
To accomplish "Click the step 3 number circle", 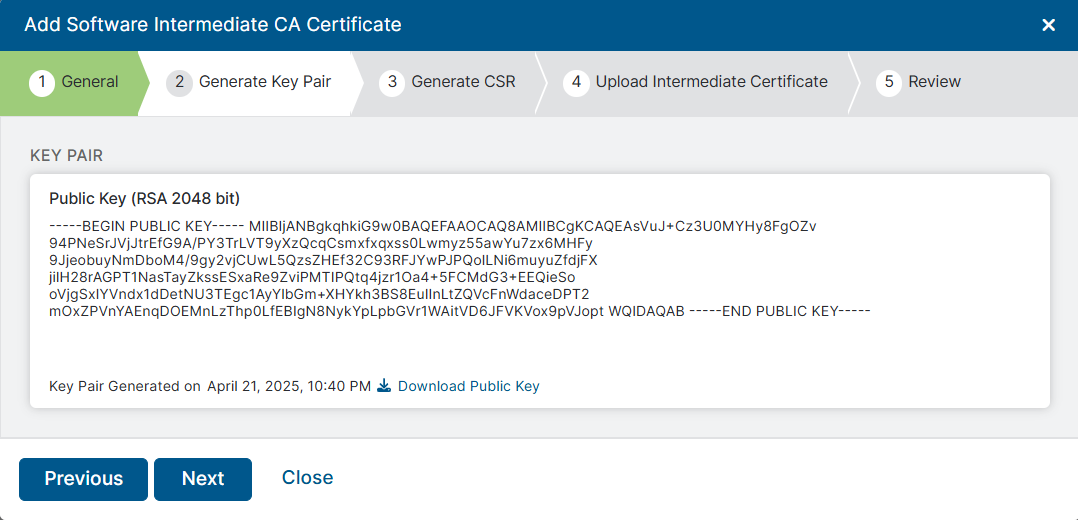I will 392,82.
